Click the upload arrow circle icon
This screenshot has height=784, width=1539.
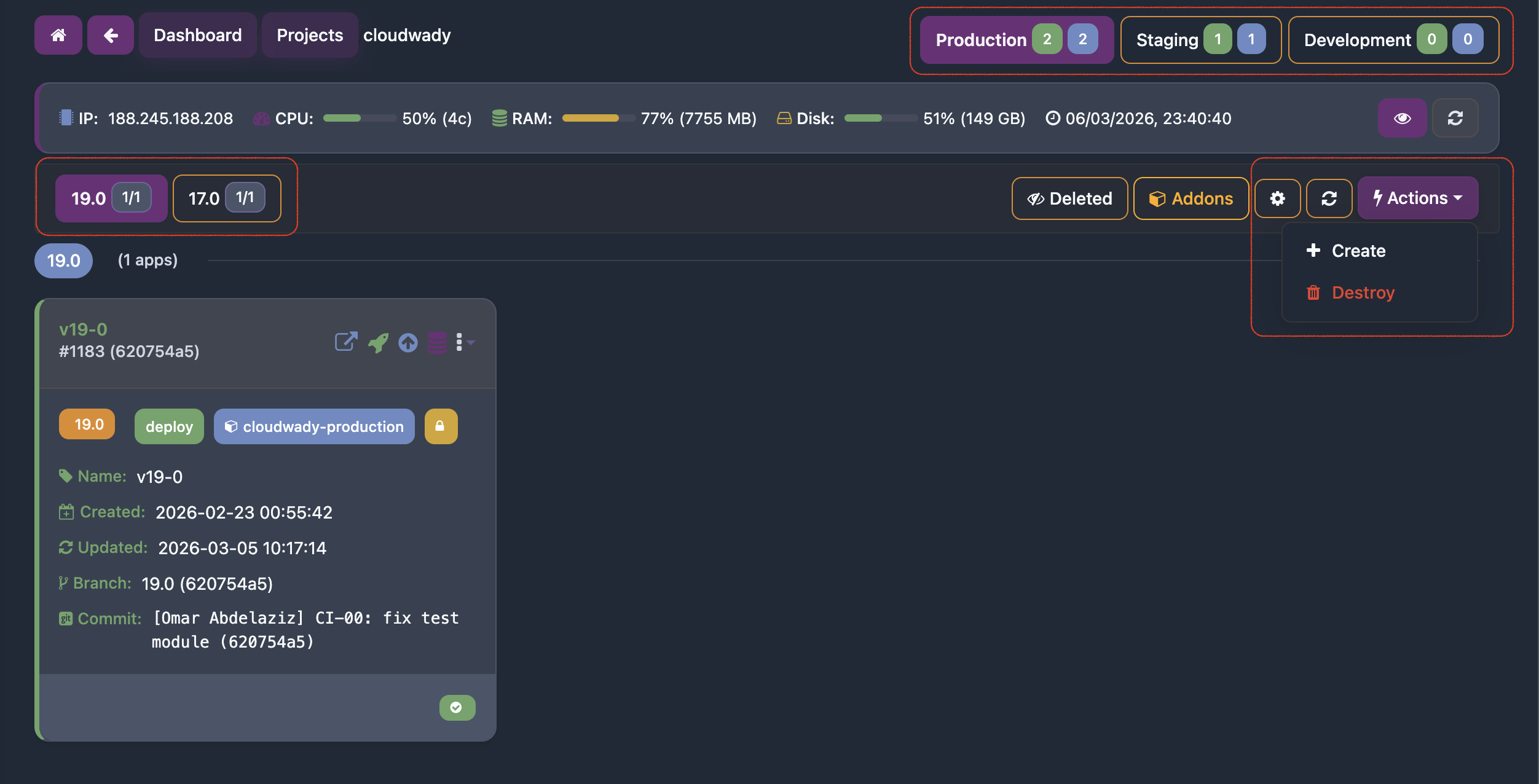tap(408, 342)
